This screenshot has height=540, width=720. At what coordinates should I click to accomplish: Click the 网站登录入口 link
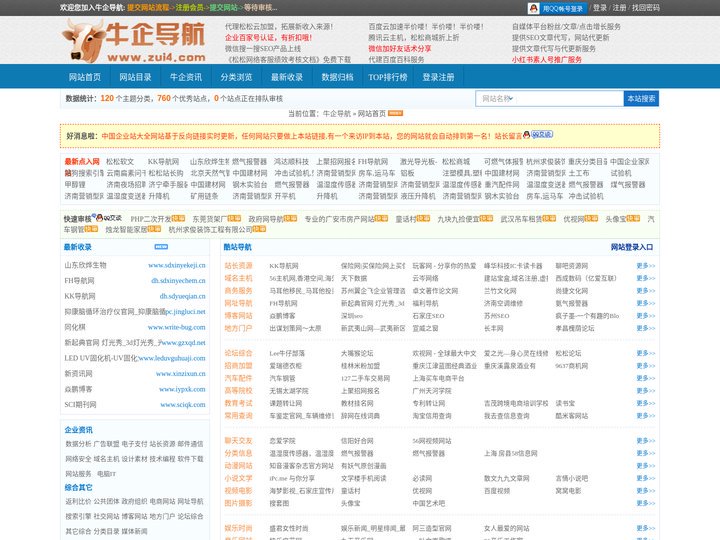coord(632,247)
